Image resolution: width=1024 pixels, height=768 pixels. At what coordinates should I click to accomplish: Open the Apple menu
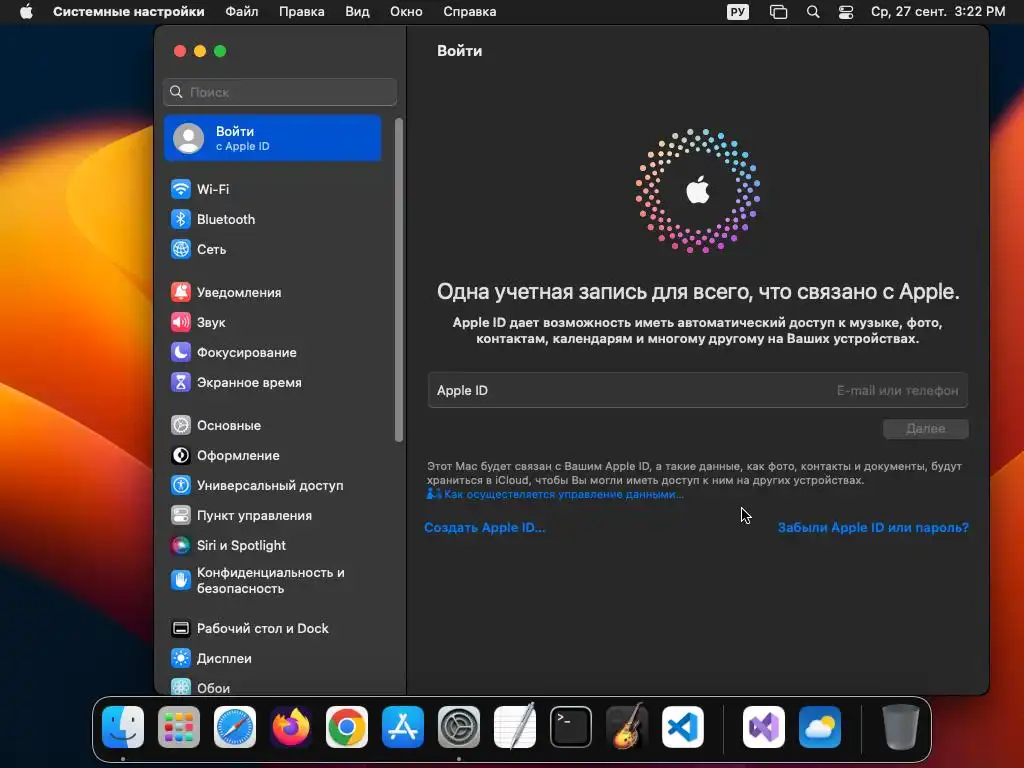pos(26,12)
